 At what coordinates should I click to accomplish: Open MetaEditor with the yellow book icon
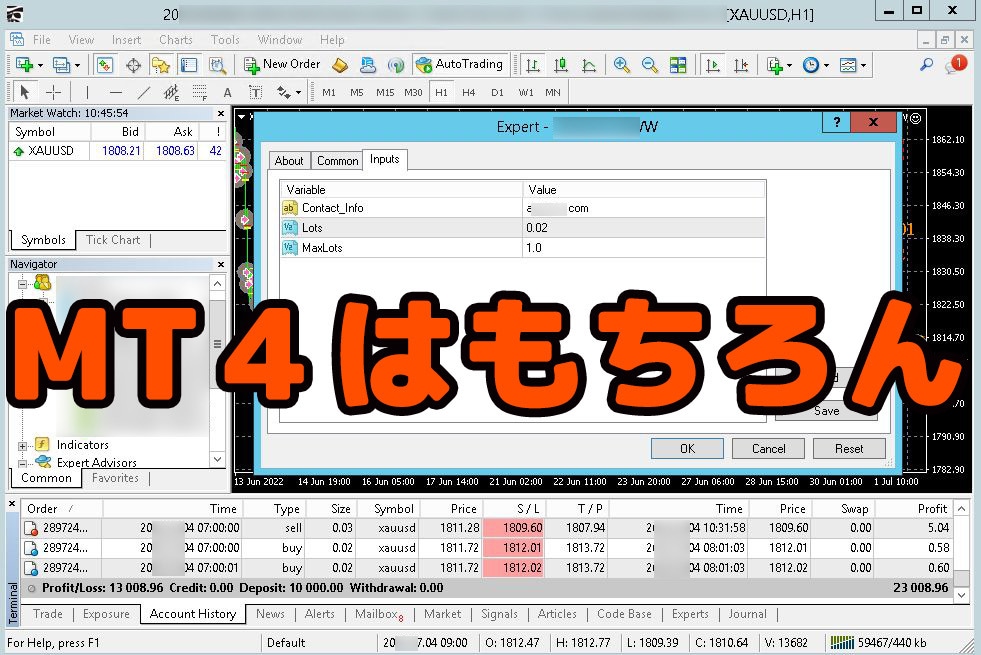coord(340,64)
